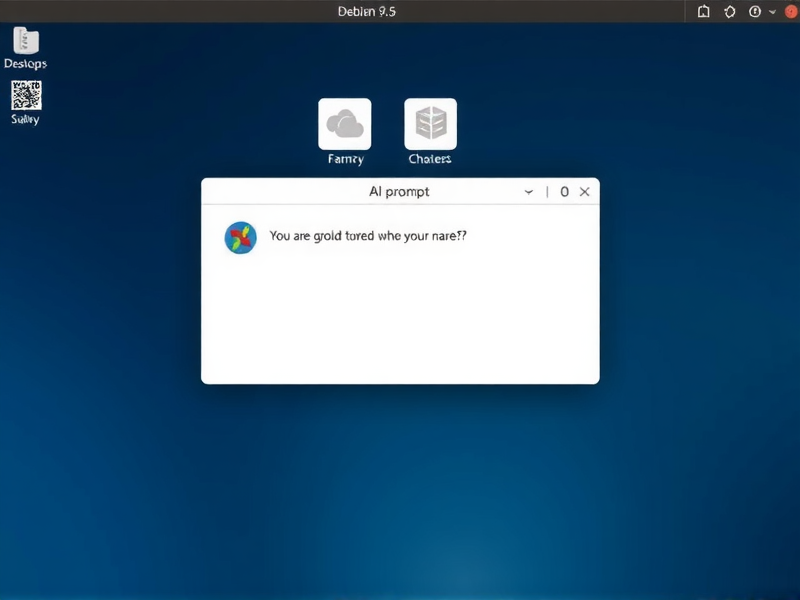
Task: Open the Famry cloud application icon
Action: tap(344, 125)
